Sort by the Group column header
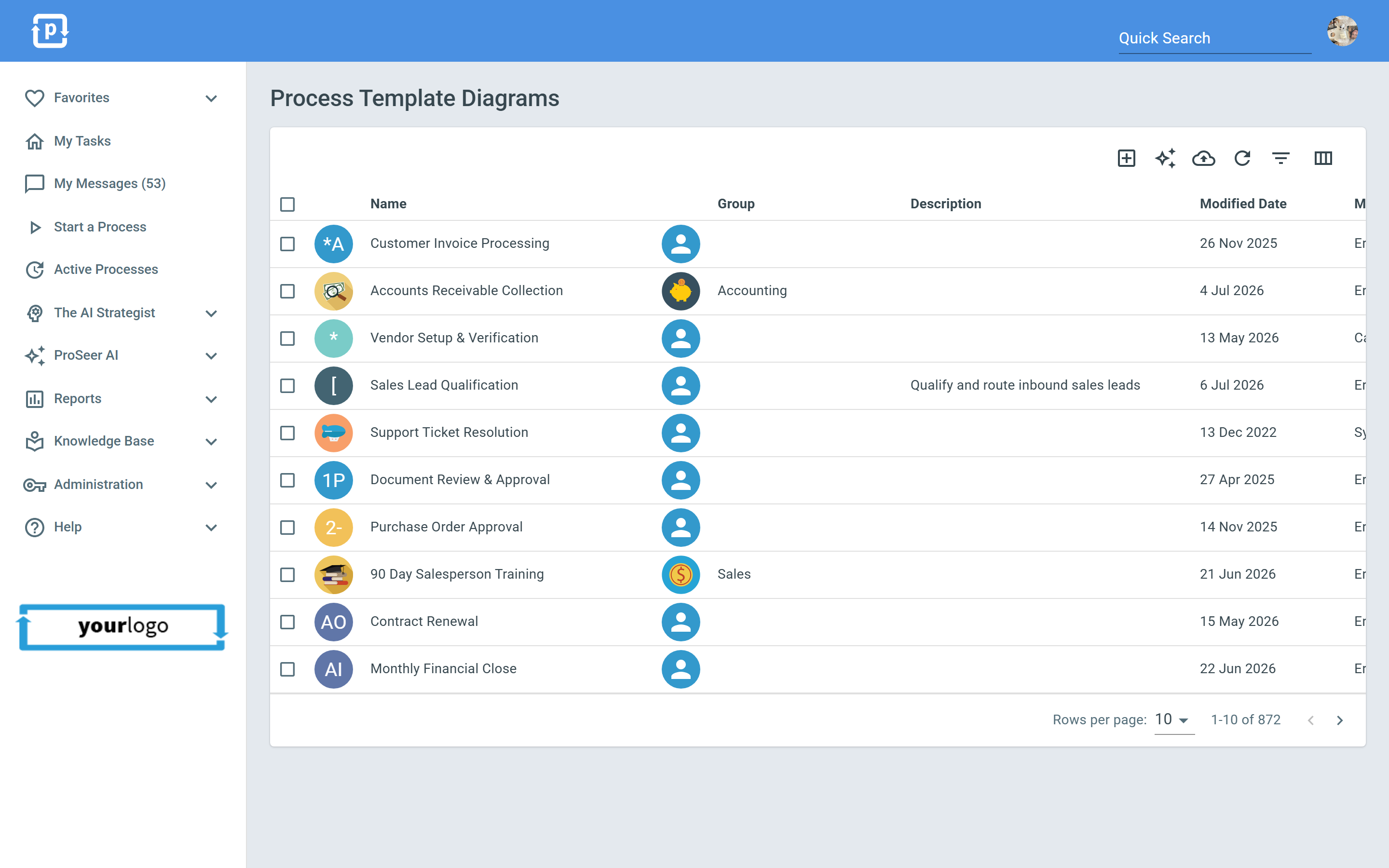The width and height of the screenshot is (1389, 868). (x=736, y=204)
